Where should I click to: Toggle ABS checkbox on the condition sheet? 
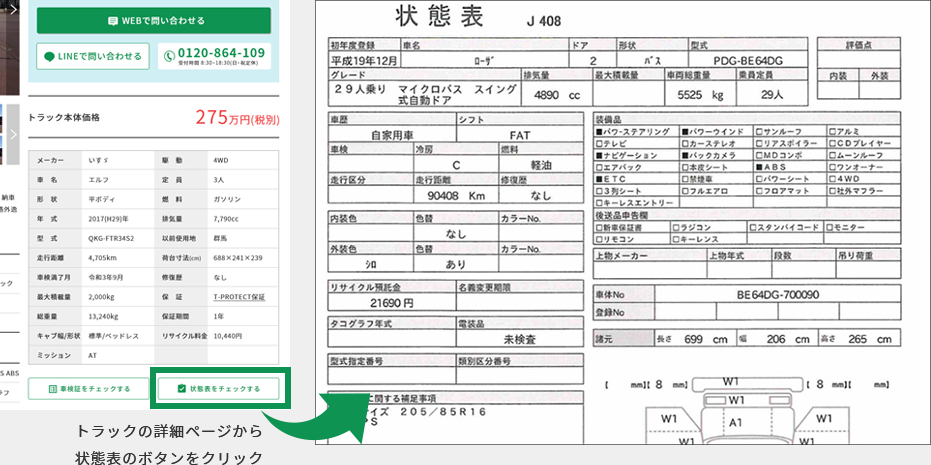point(759,167)
